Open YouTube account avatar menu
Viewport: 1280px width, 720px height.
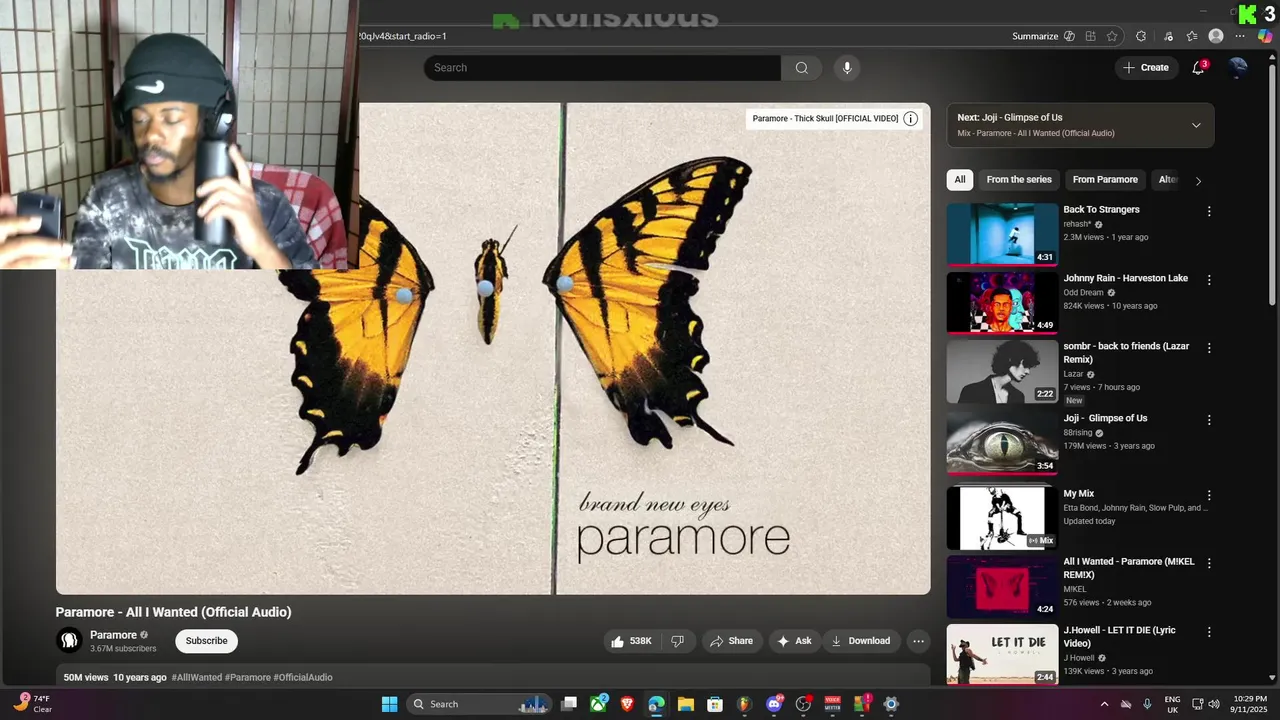coord(1238,68)
